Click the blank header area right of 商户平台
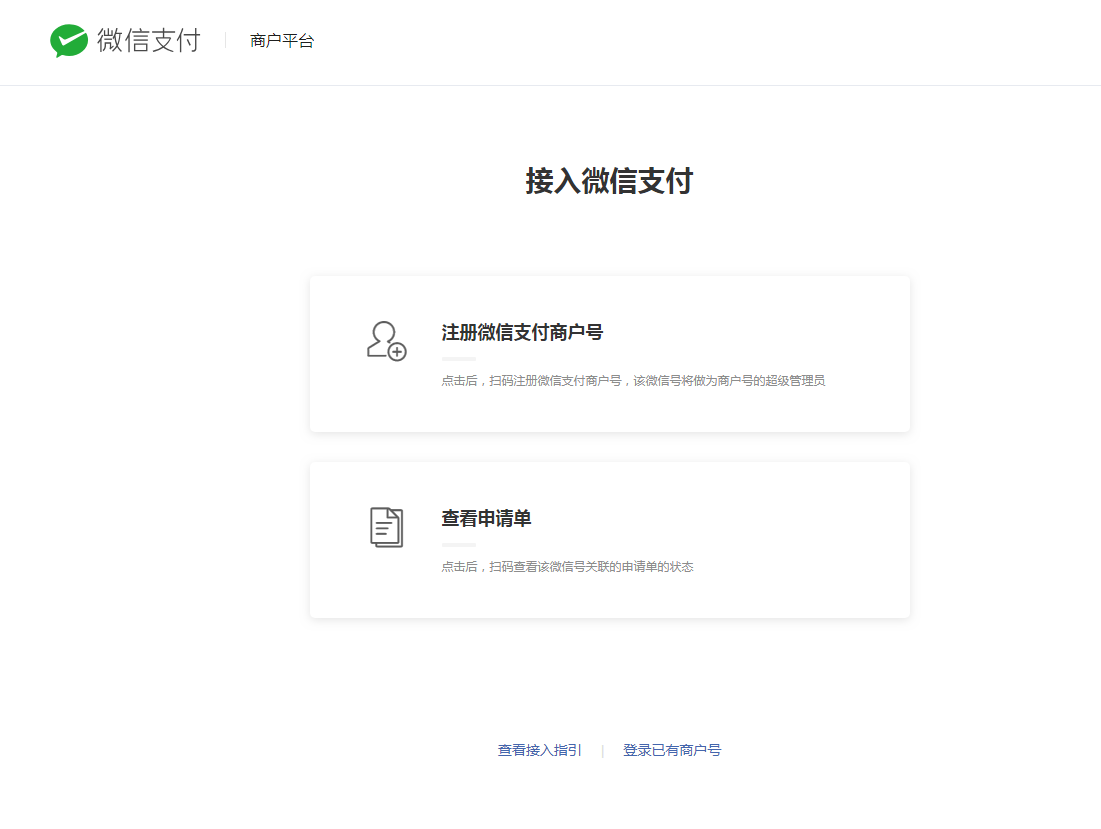The width and height of the screenshot is (1101, 829). [700, 41]
